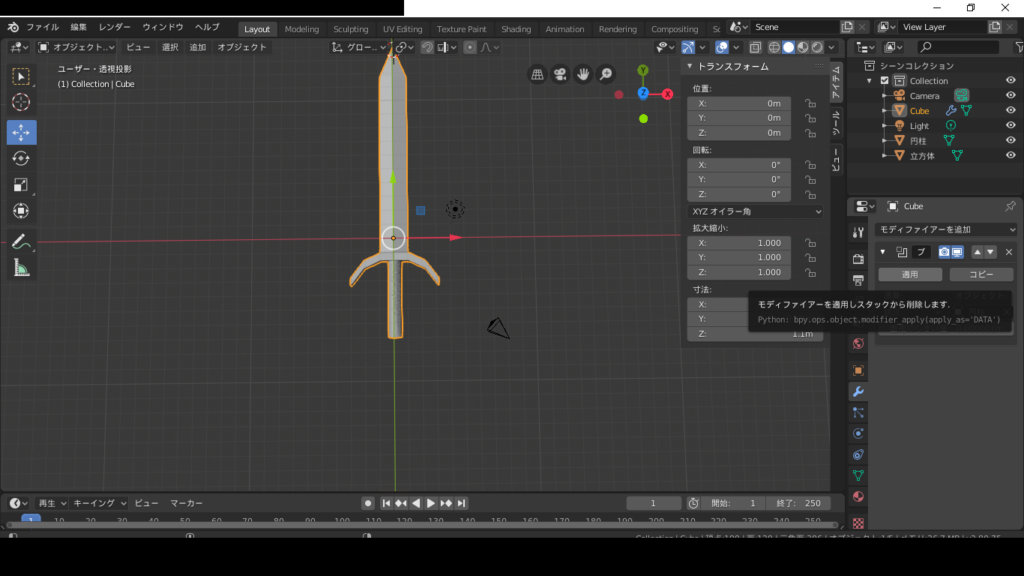Pick the Annotate pencil tool

tap(21, 241)
